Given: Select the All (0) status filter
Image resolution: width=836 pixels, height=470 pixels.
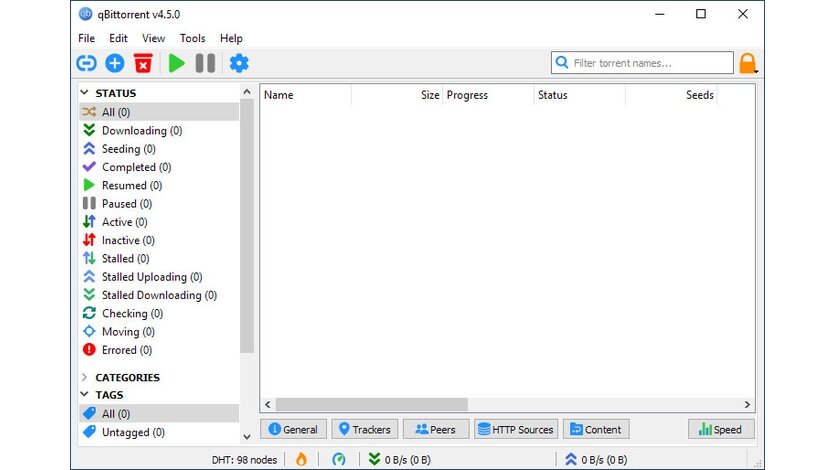Looking at the screenshot, I should (x=159, y=112).
